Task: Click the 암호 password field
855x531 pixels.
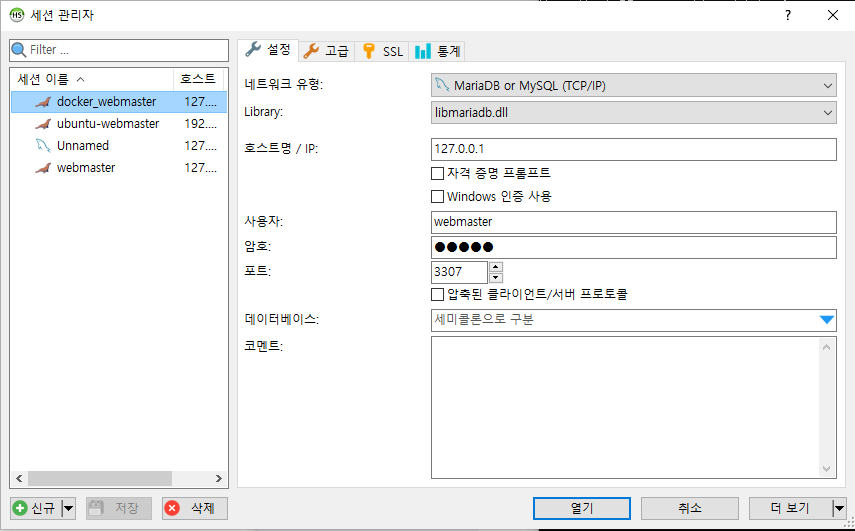Action: [634, 247]
